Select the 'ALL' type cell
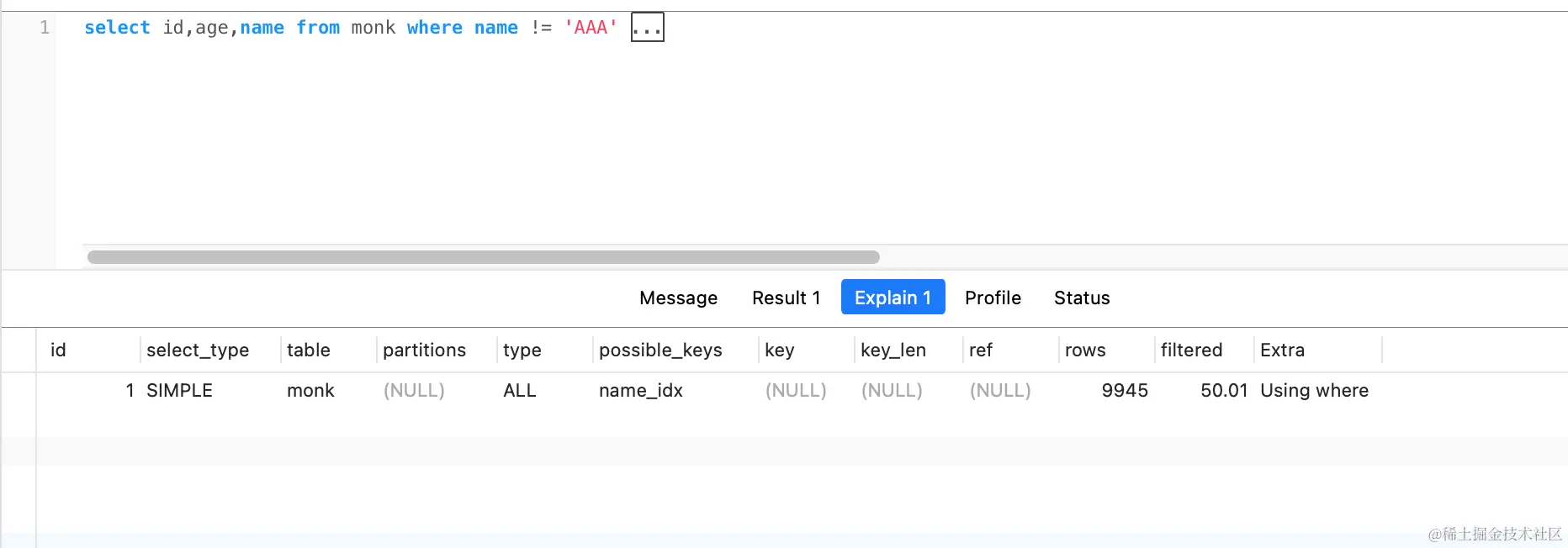Screen dimensions: 1568x548 click(x=520, y=390)
